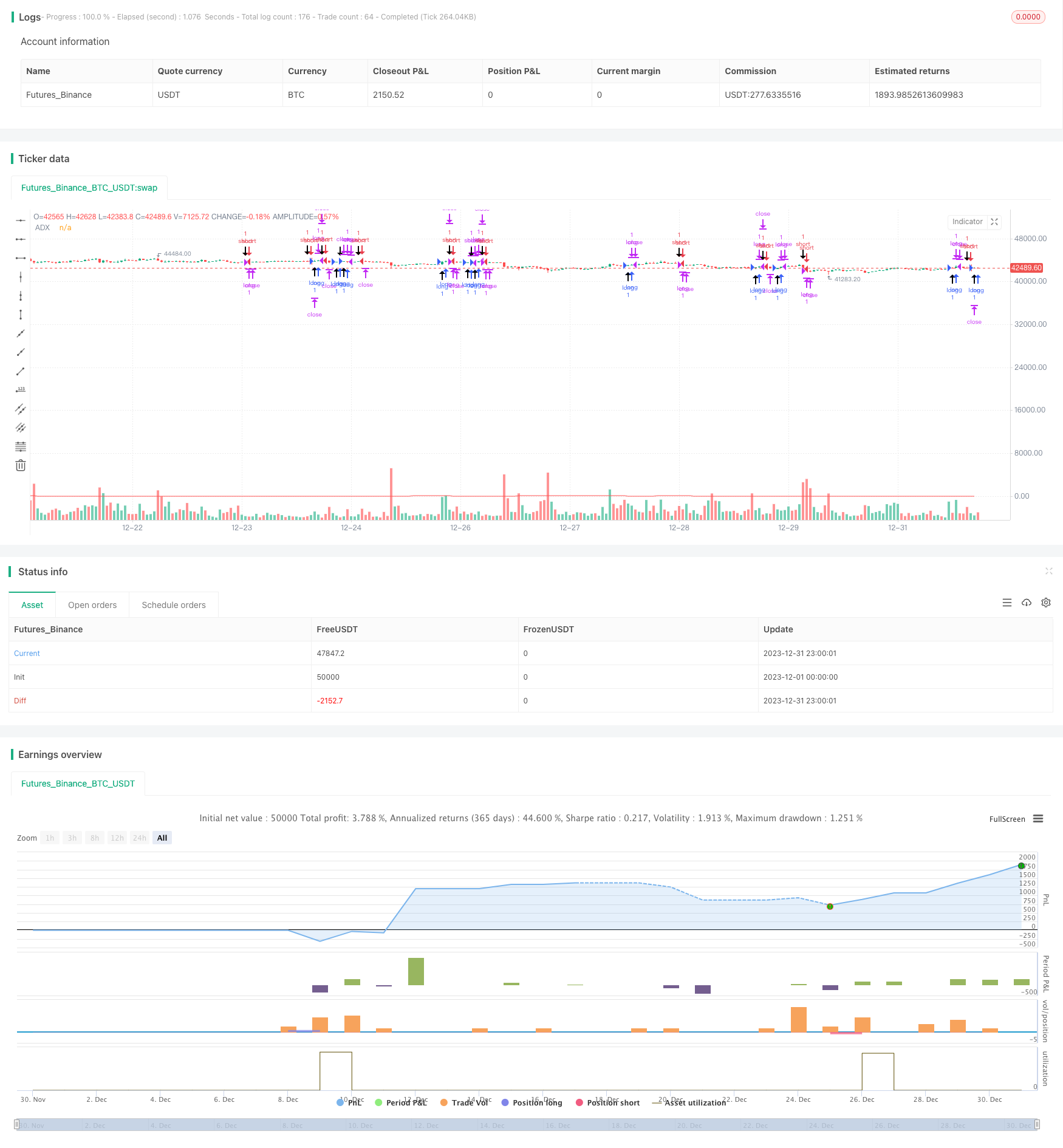This screenshot has width=1063, height=1148.
Task: Toggle Position short series in legend
Action: pyautogui.click(x=607, y=1102)
